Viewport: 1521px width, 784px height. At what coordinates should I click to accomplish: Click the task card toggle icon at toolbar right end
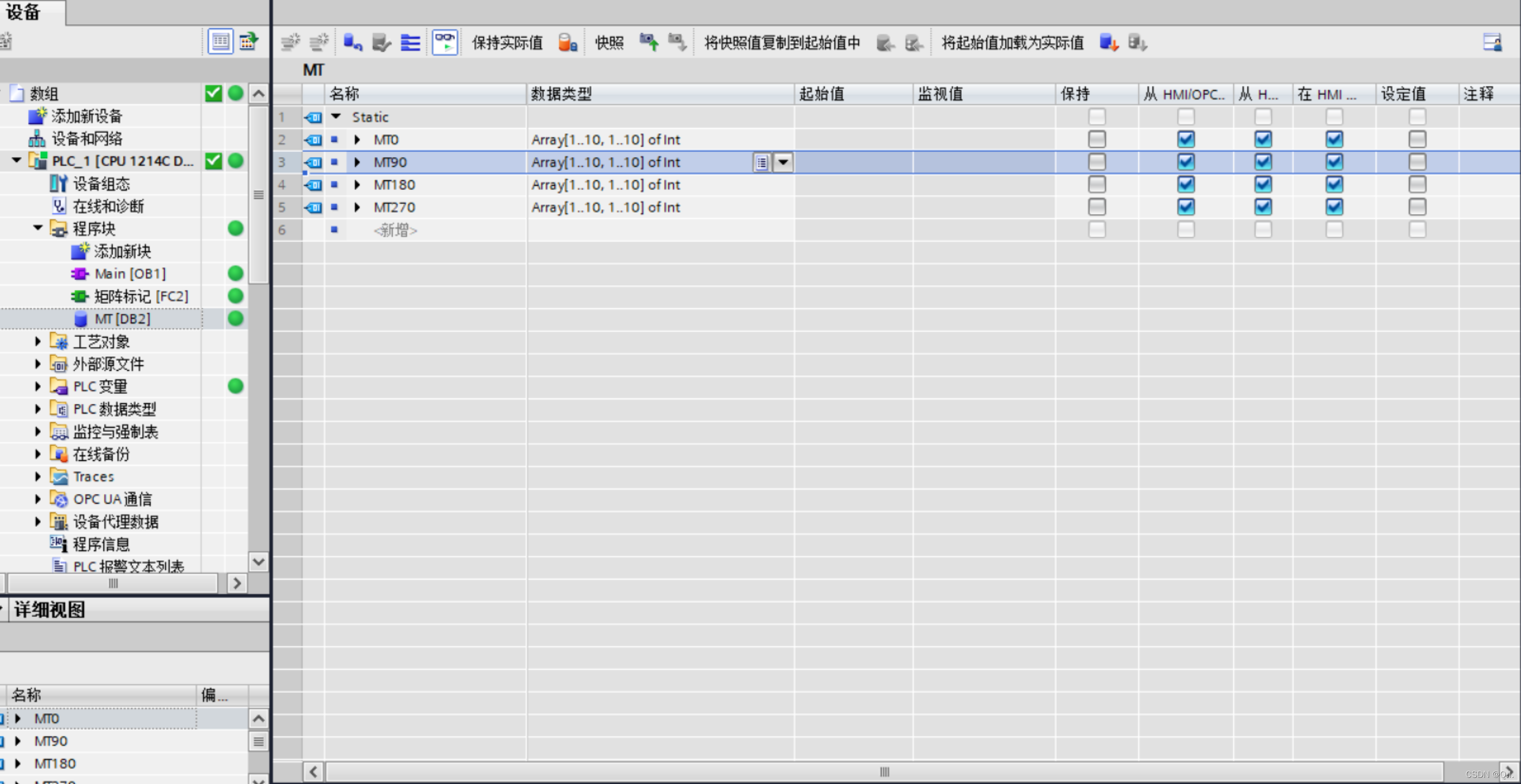(x=1492, y=43)
